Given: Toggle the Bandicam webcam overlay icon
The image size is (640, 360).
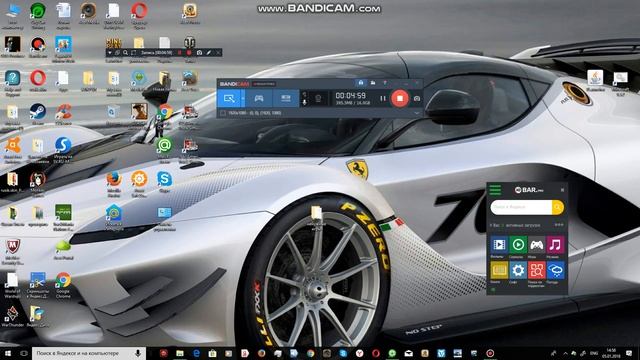Looking at the screenshot, I should pos(318,98).
